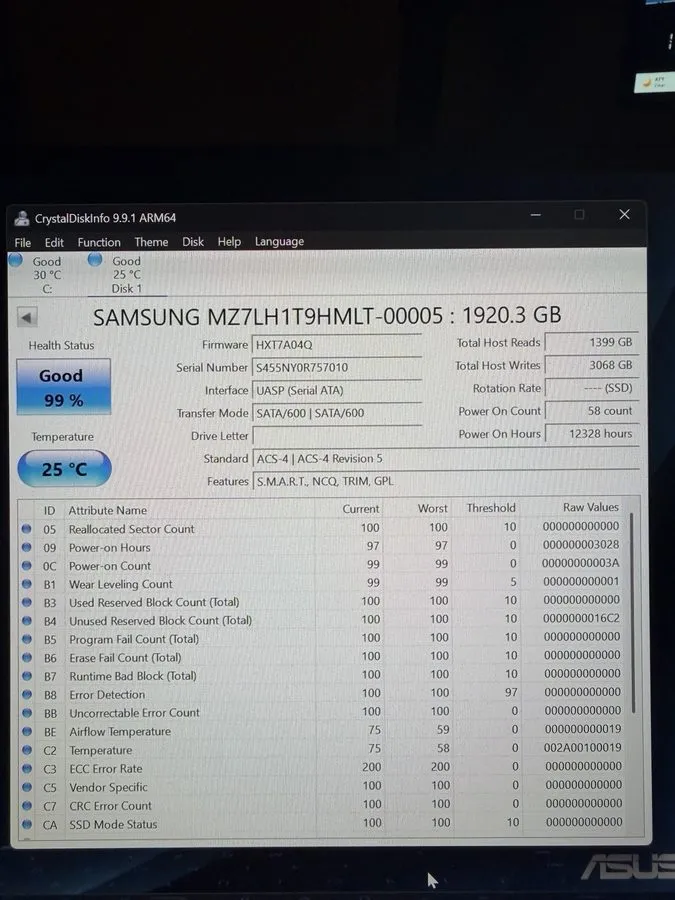Screen dimensions: 675x900
Task: Click Power On Count value 58 count
Action: pos(591,411)
